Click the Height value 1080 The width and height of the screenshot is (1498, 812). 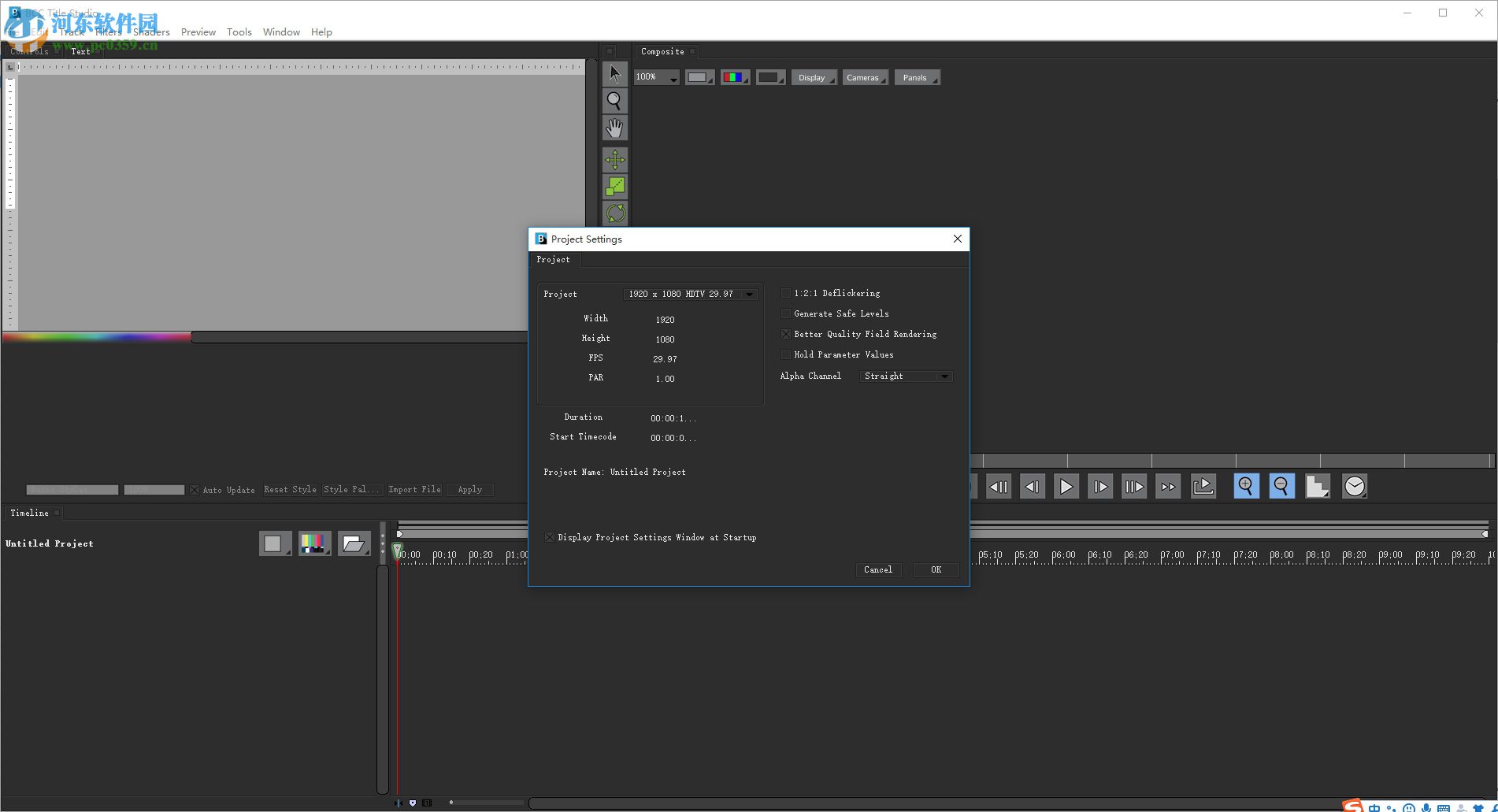(x=665, y=339)
